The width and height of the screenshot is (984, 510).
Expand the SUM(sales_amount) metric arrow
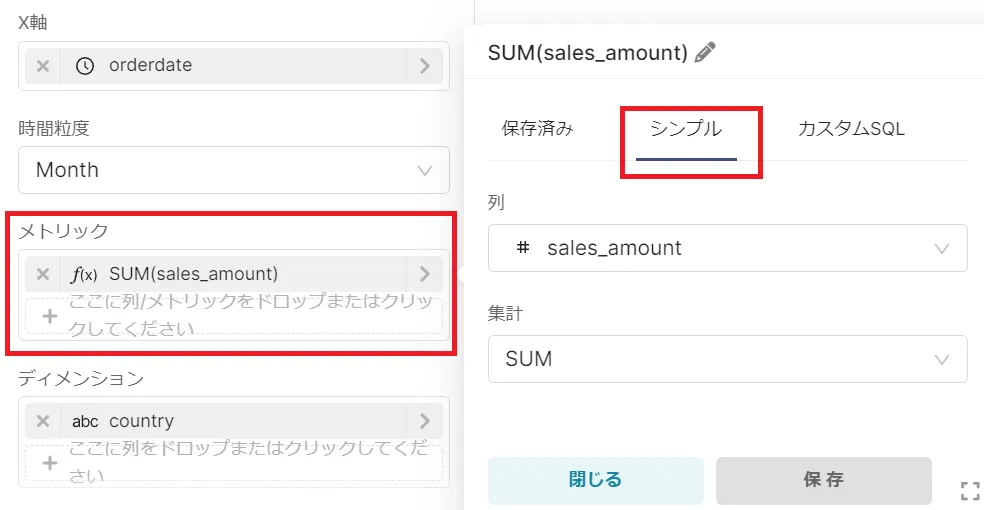425,274
